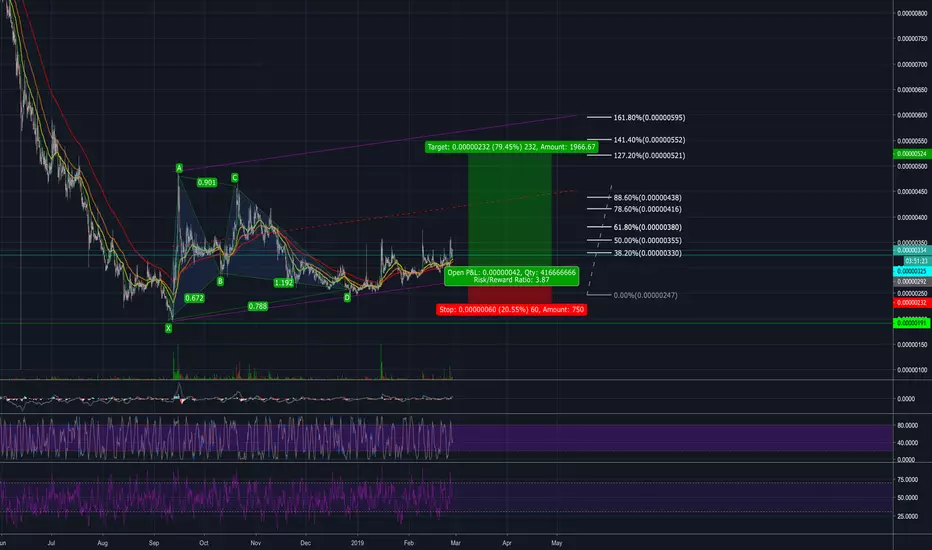The height and width of the screenshot is (550, 932).
Task: Select the harmonic pattern point C label
Action: click(x=235, y=178)
